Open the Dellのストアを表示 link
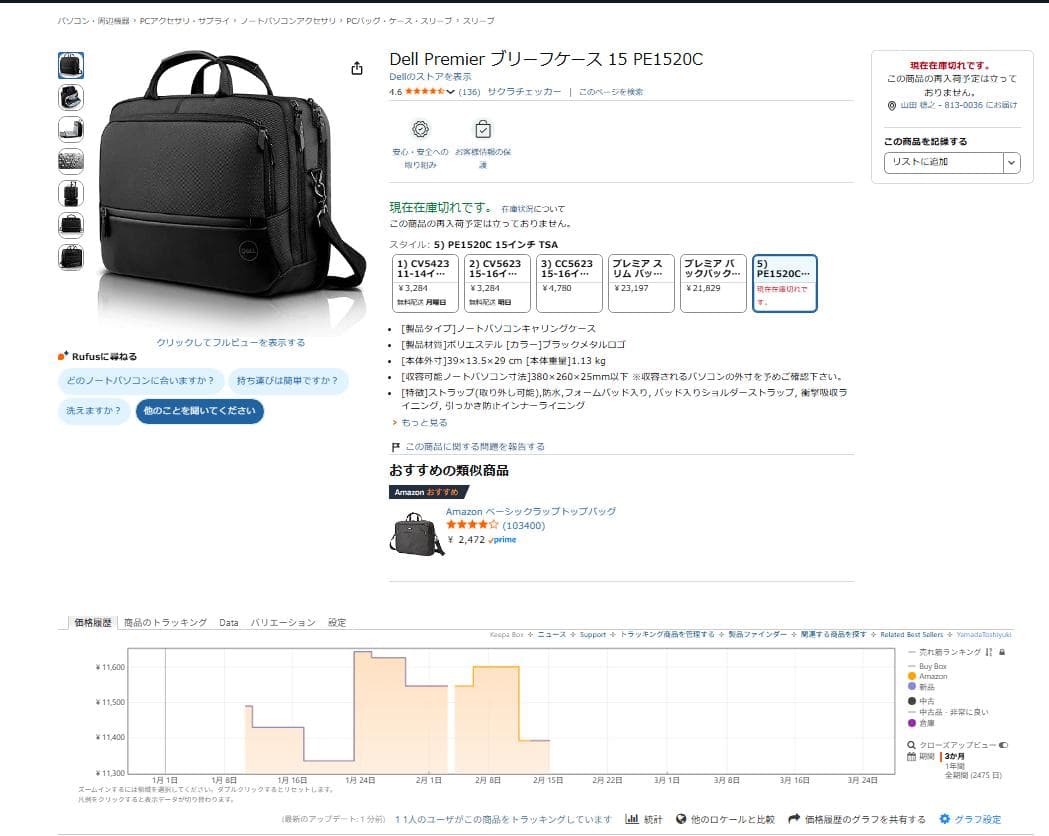This screenshot has height=836, width=1049. (430, 77)
